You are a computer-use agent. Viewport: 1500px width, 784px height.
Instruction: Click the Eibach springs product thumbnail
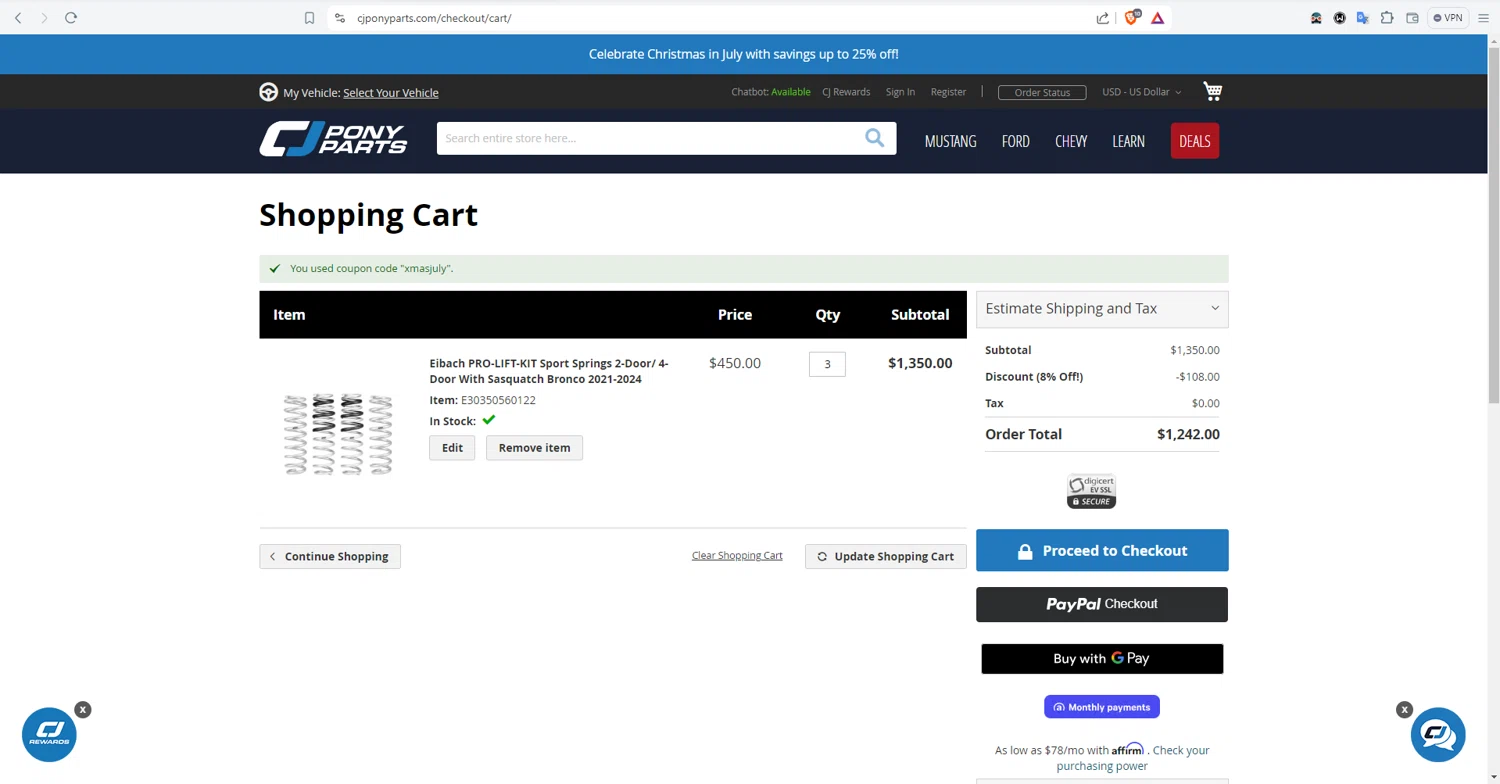[338, 432]
